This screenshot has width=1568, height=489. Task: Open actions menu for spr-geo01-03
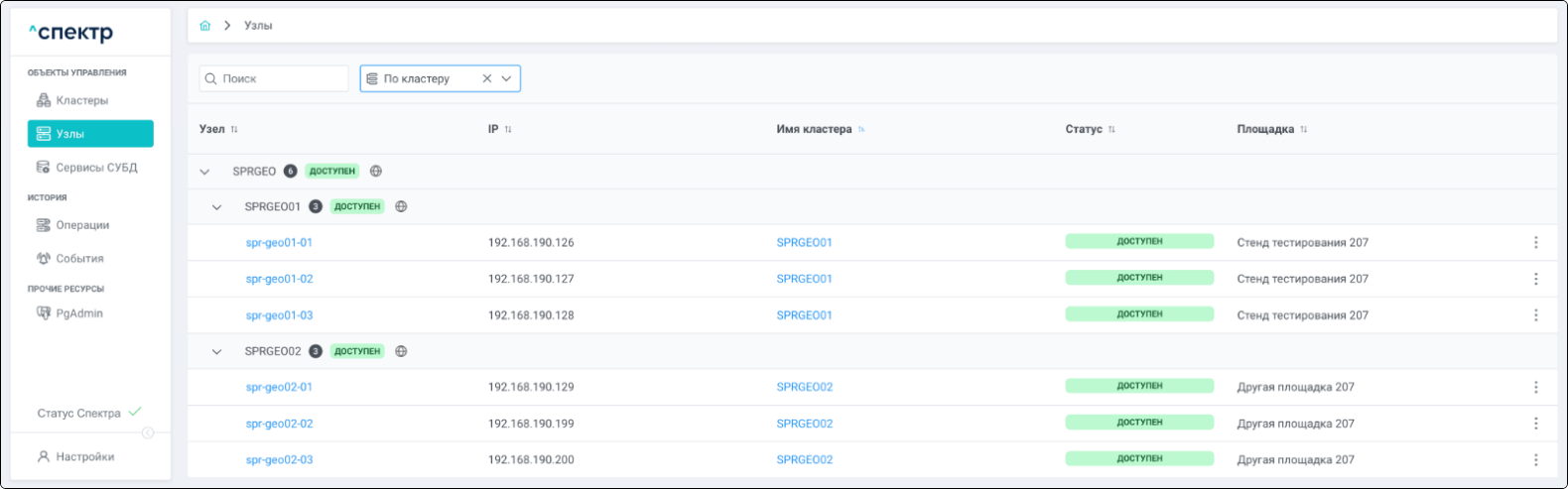click(x=1535, y=316)
